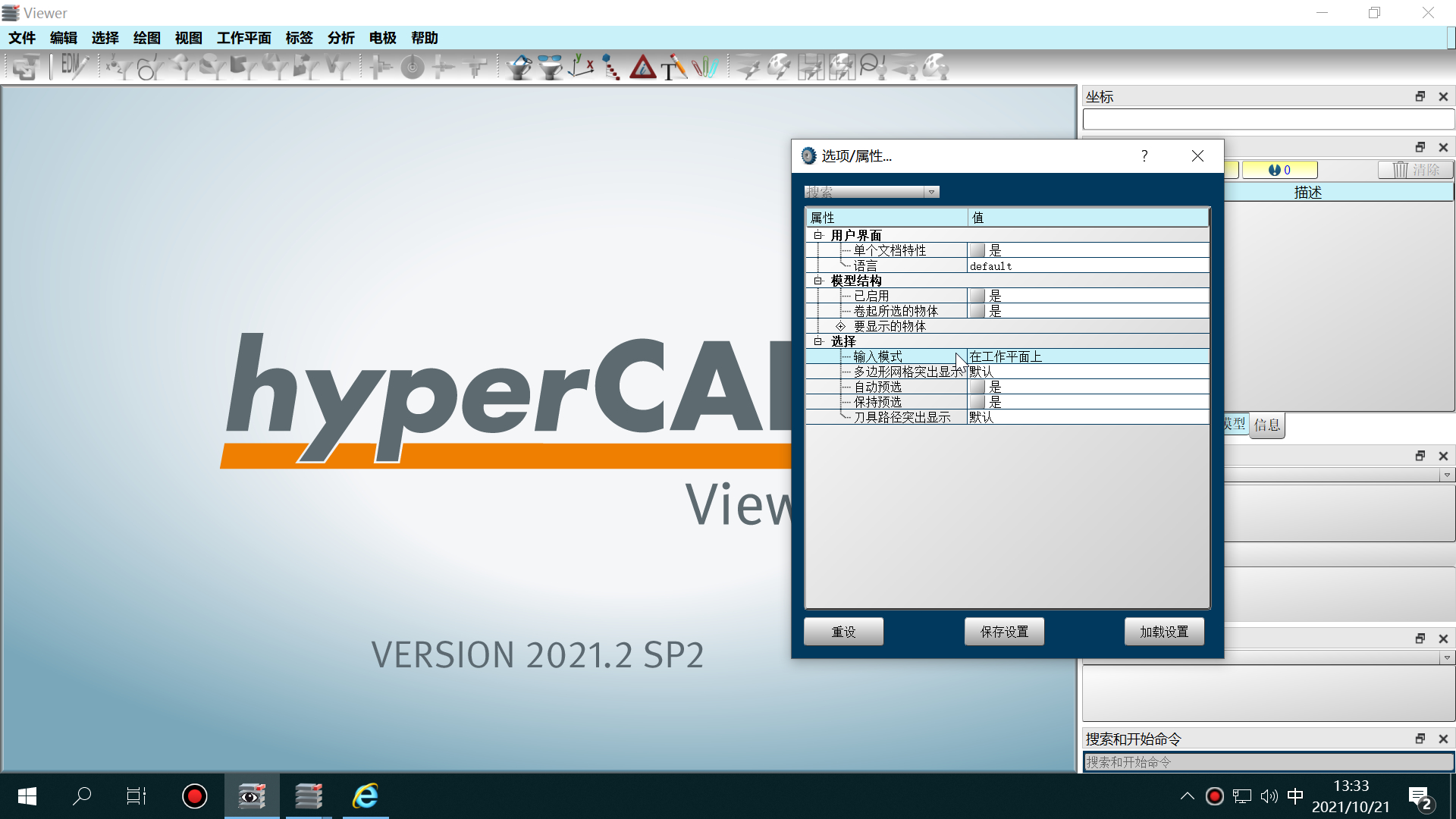
Task: Click the curve filter funnel icon
Action: (x=149, y=67)
